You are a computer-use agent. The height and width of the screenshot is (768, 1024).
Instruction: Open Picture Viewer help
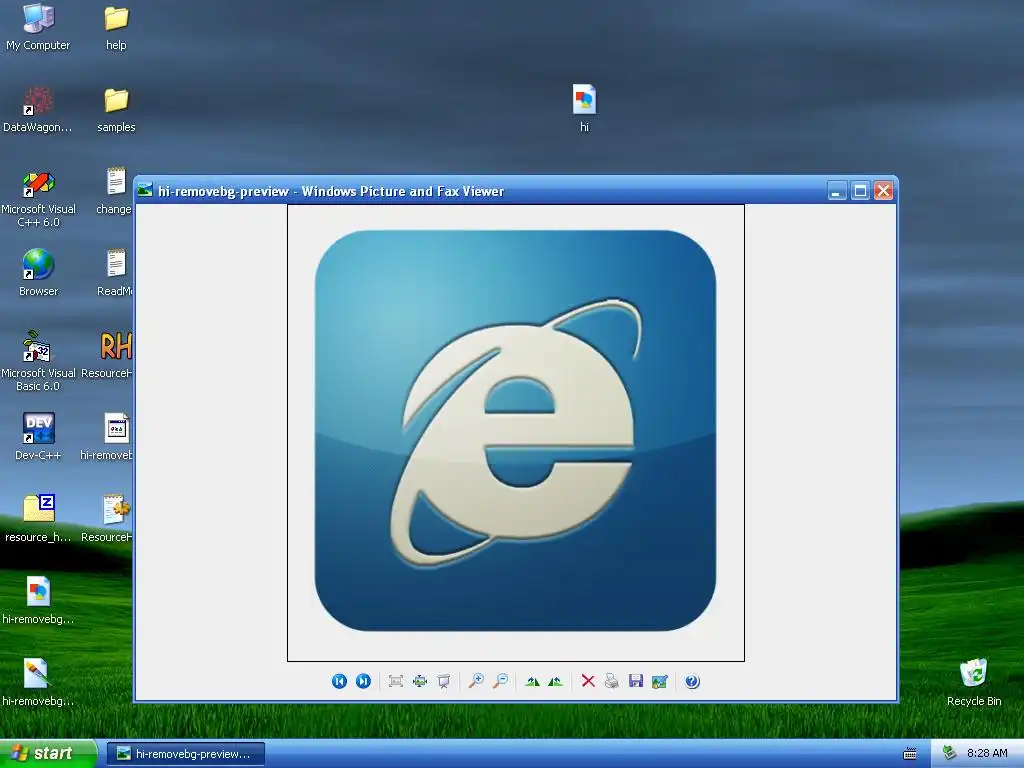692,681
